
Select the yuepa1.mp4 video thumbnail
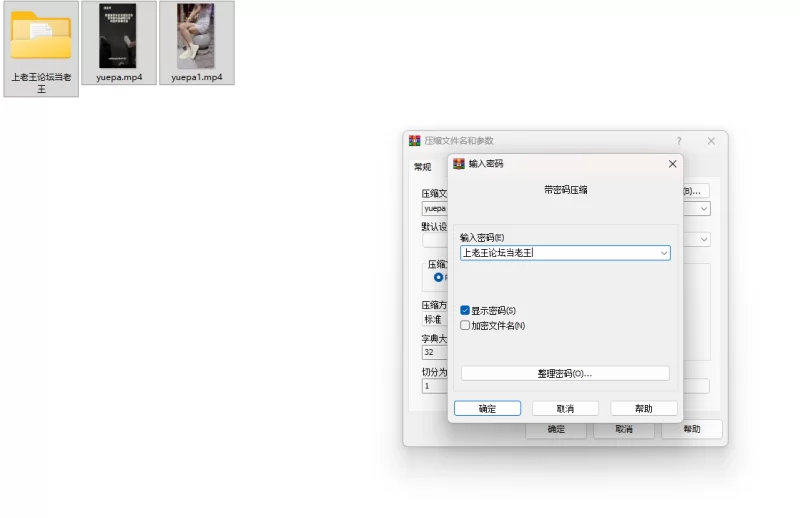pyautogui.click(x=196, y=36)
